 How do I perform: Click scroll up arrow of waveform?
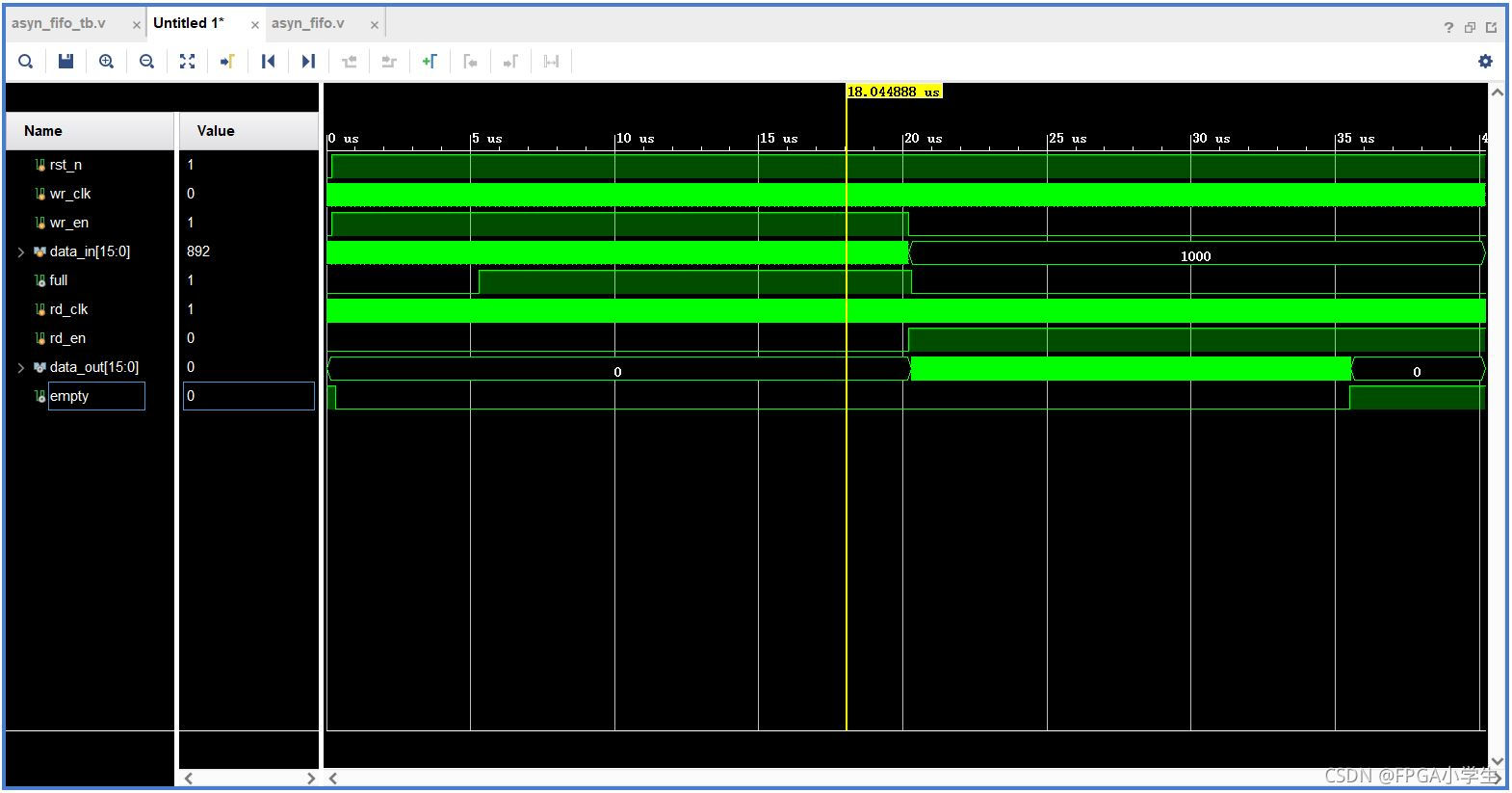tap(1498, 93)
